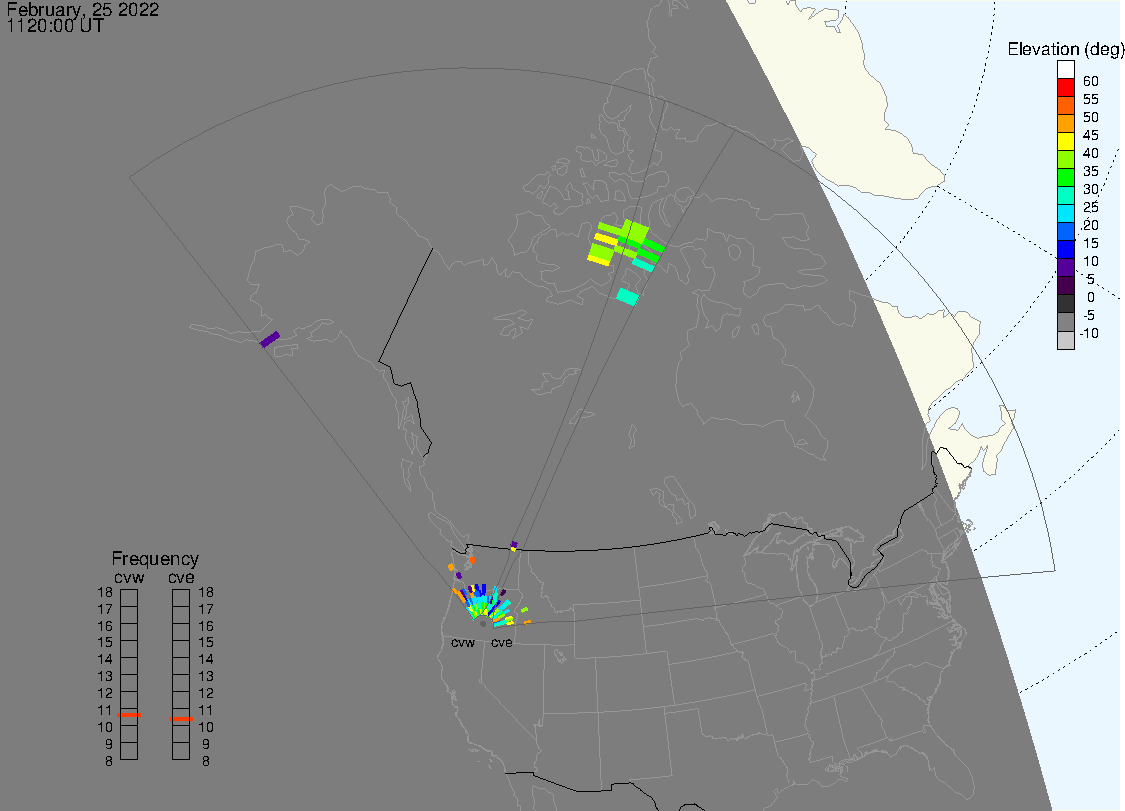Screen dimensions: 1125x811
Task: Click the "0" elevation colorbar label
Action: 1091,297
